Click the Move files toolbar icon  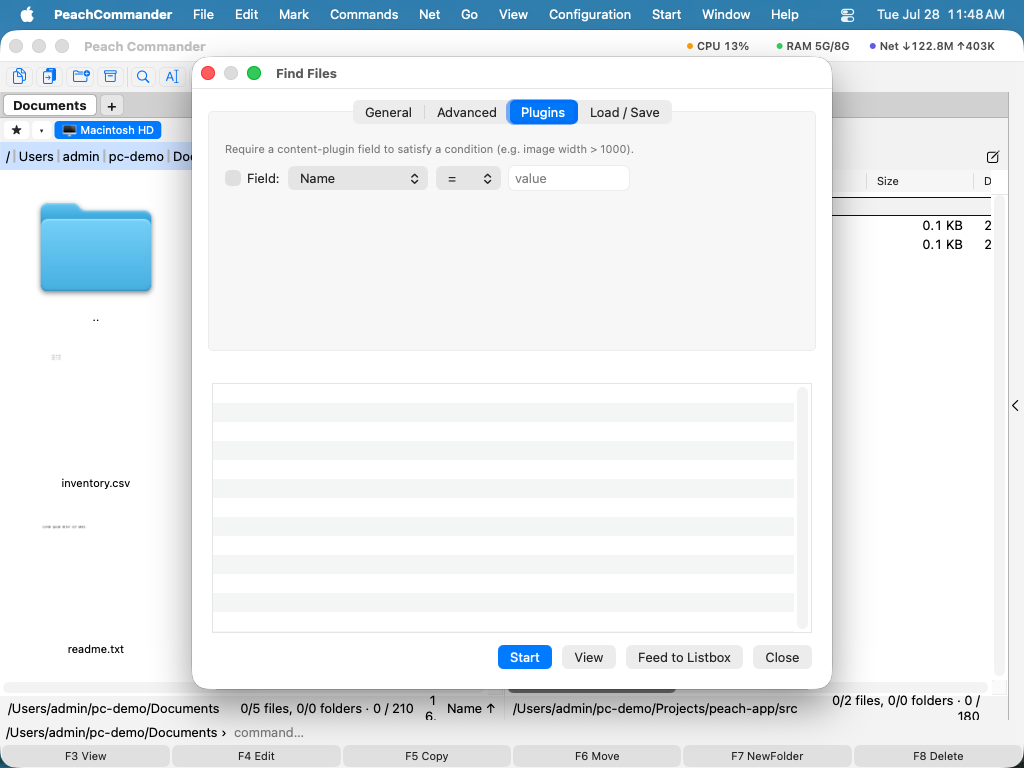click(x=50, y=76)
